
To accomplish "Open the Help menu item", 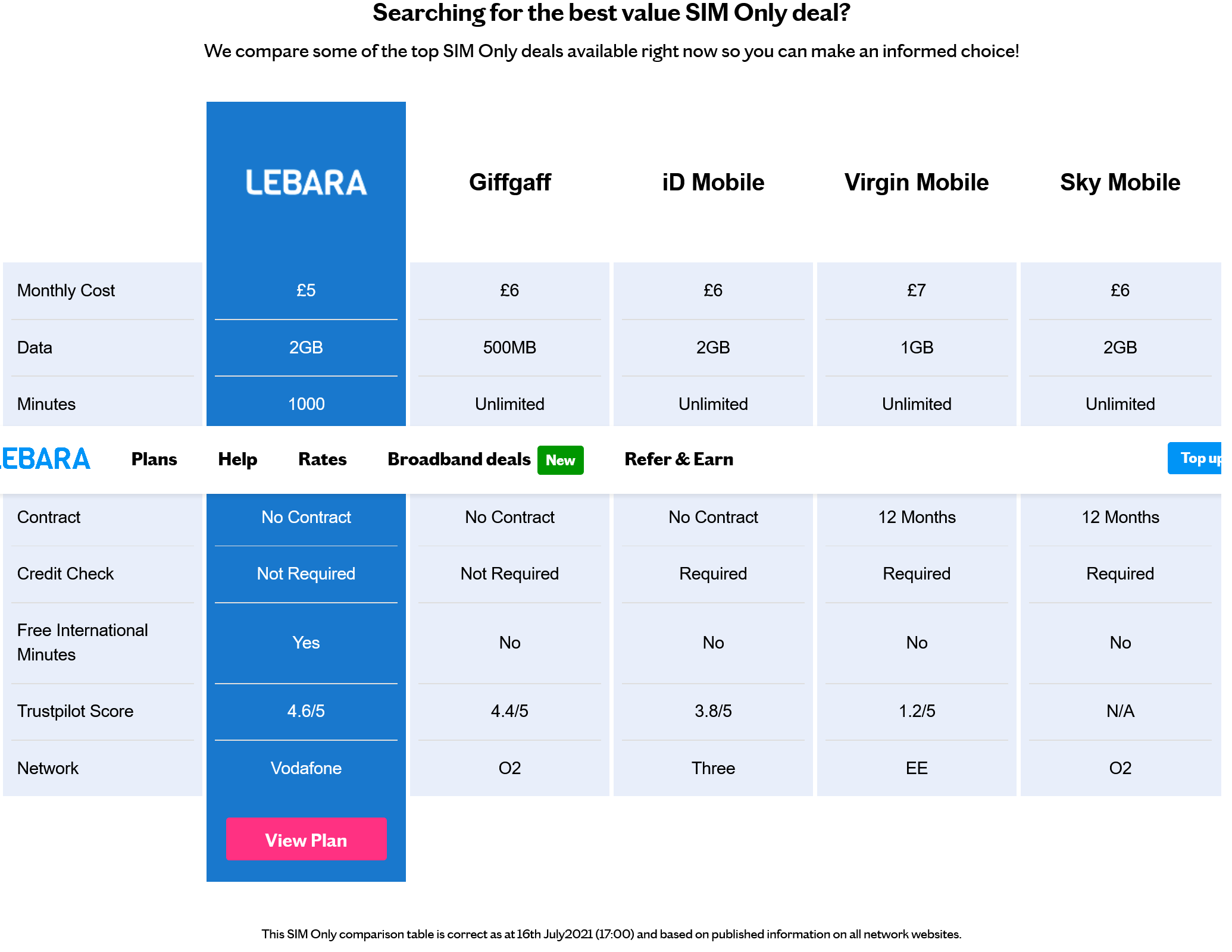I will point(237,459).
